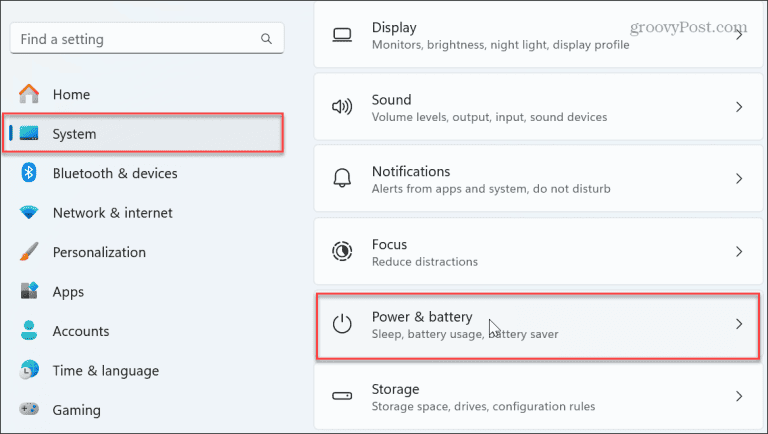Click the Network wifi icon
This screenshot has width=768, height=434.
(x=29, y=212)
